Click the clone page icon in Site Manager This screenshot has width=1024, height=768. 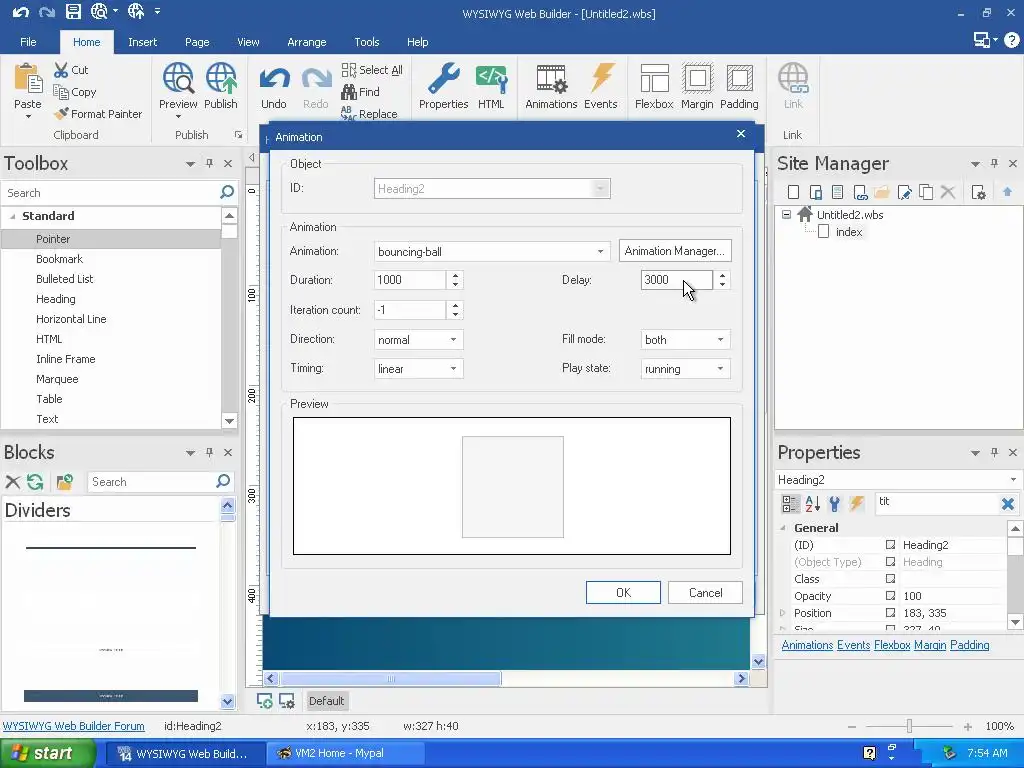click(926, 192)
